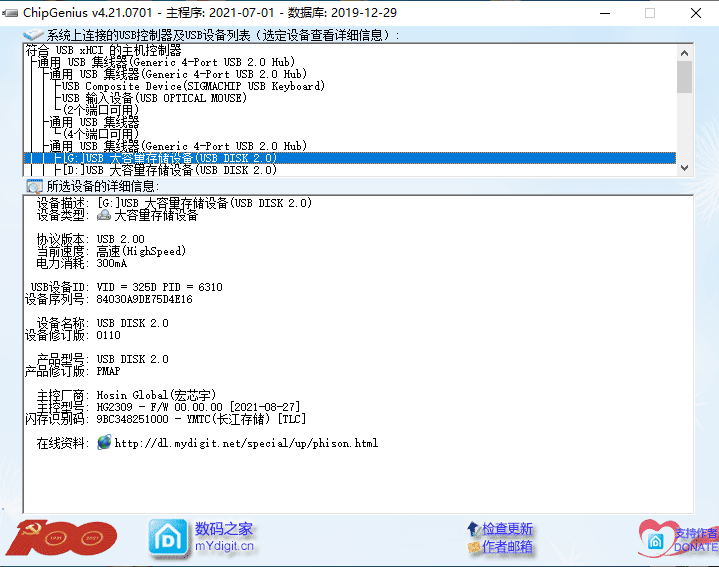Click the product revision value PMAP
The image size is (719, 567).
tap(109, 371)
